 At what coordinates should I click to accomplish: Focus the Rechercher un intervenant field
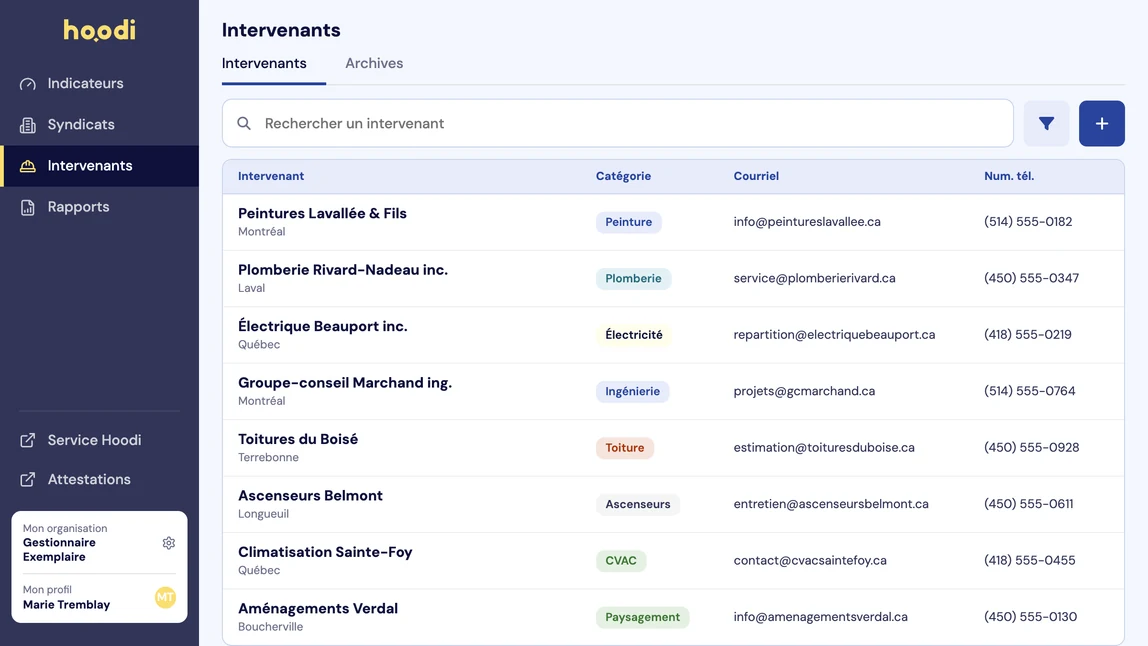coord(618,124)
